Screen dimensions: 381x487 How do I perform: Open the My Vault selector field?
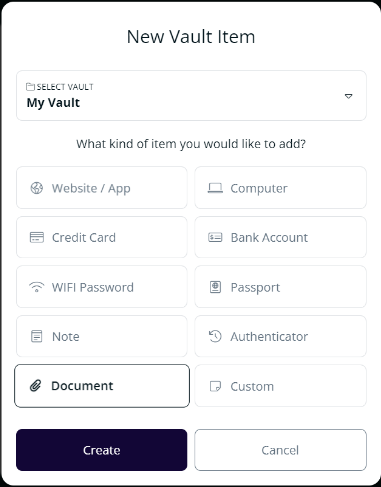point(191,96)
